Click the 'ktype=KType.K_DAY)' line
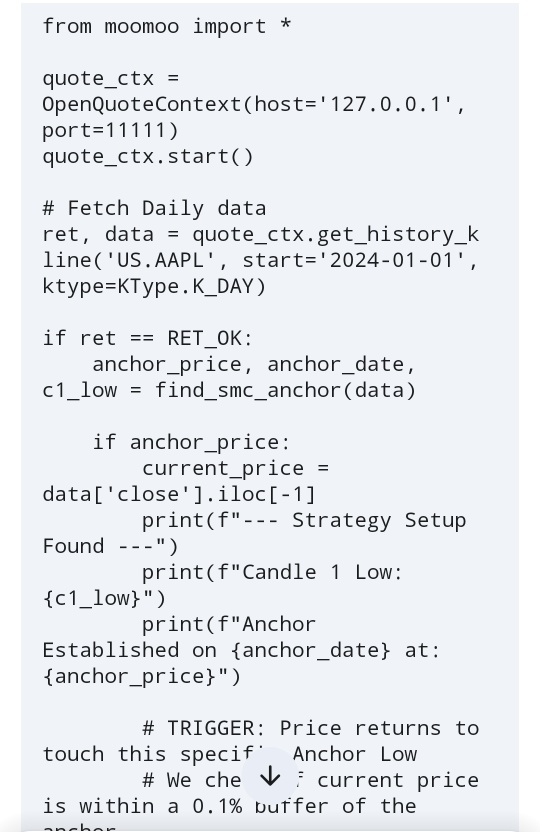Screen dimensions: 540x832 click(154, 286)
